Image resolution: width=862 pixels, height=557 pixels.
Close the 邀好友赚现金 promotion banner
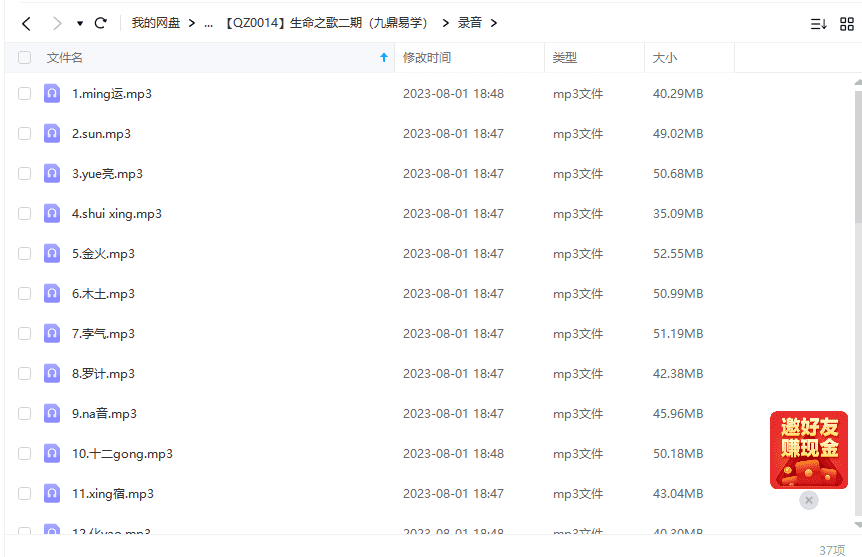tap(809, 500)
